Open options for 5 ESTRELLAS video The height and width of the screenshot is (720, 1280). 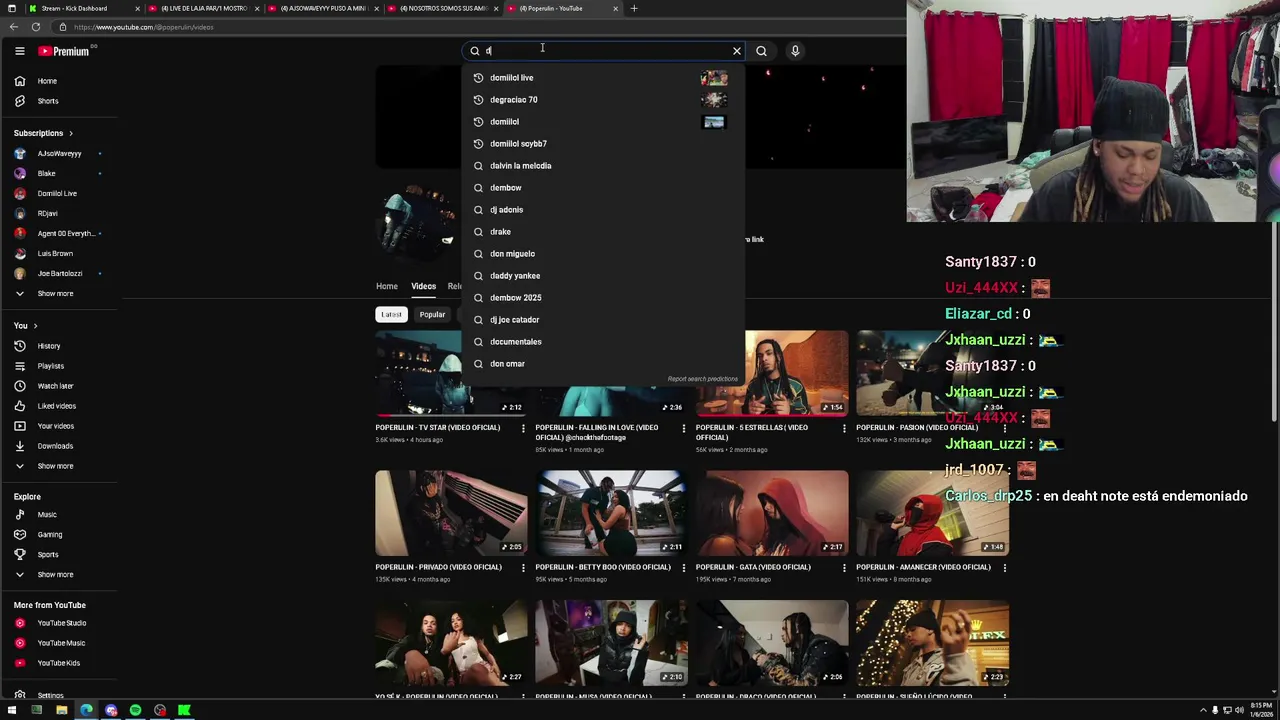point(844,428)
